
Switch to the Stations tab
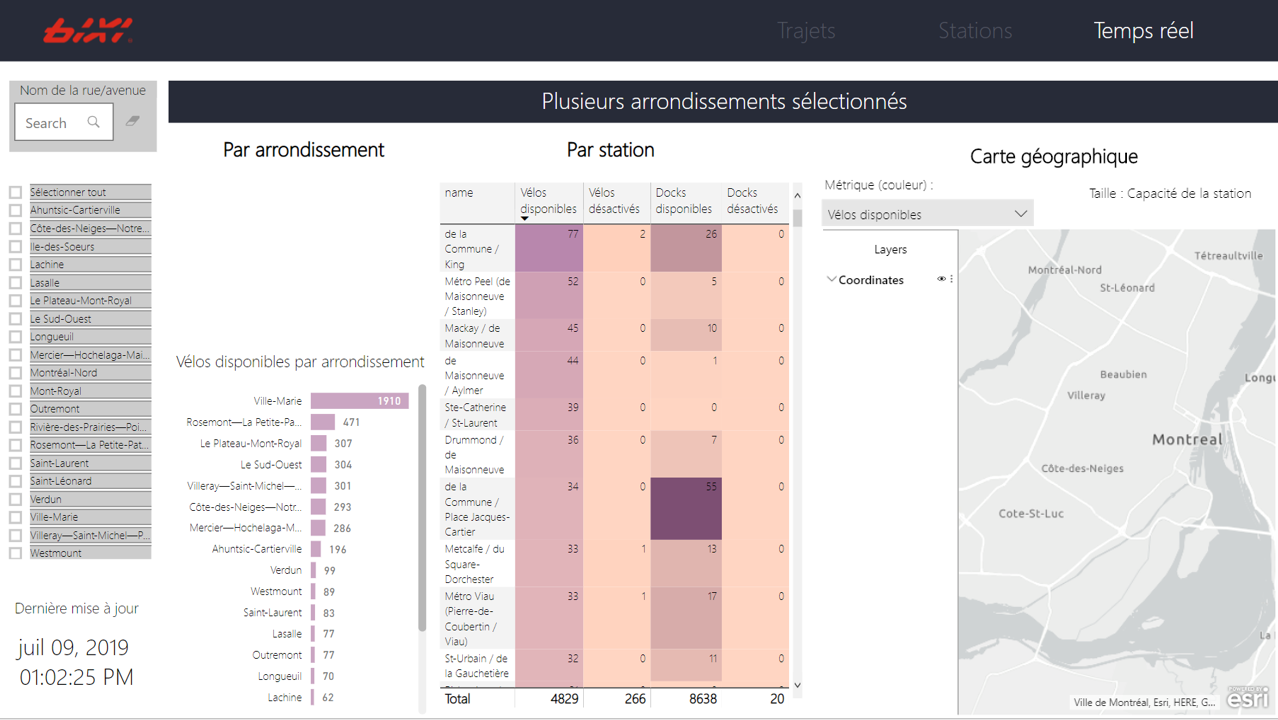coord(975,31)
